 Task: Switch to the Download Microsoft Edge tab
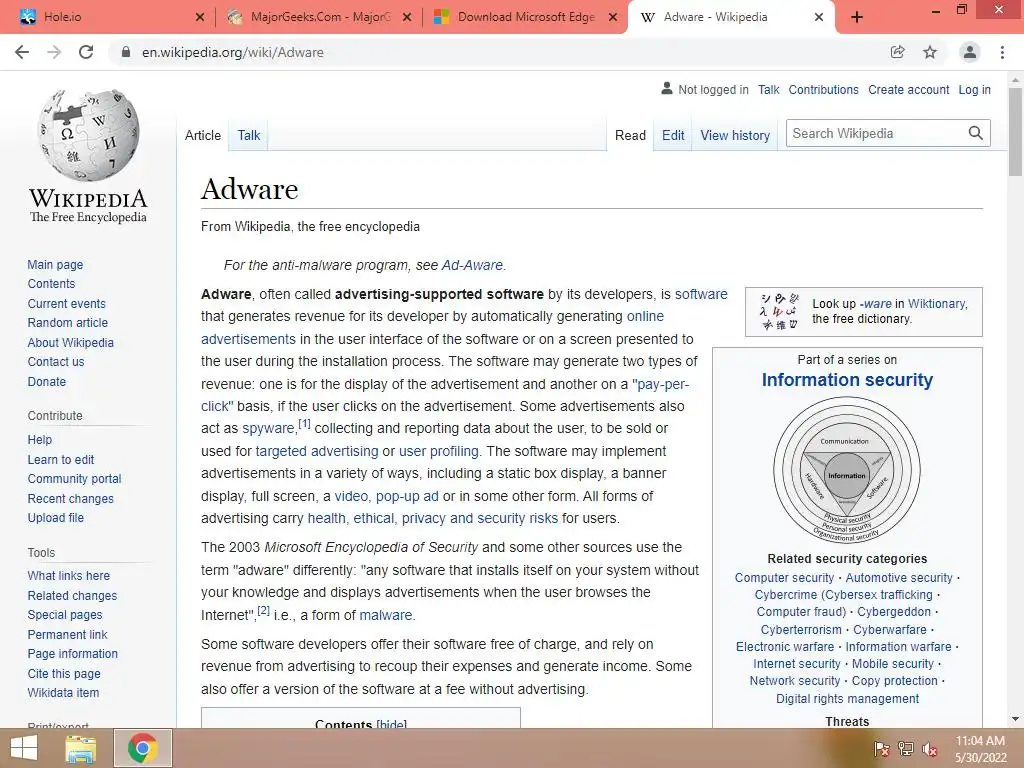coord(526,18)
